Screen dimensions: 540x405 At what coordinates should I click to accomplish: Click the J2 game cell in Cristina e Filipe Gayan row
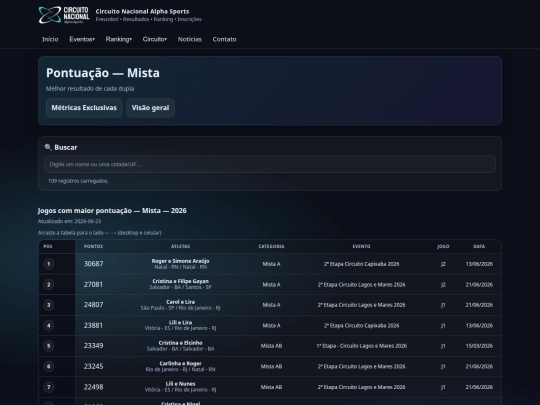(443, 285)
